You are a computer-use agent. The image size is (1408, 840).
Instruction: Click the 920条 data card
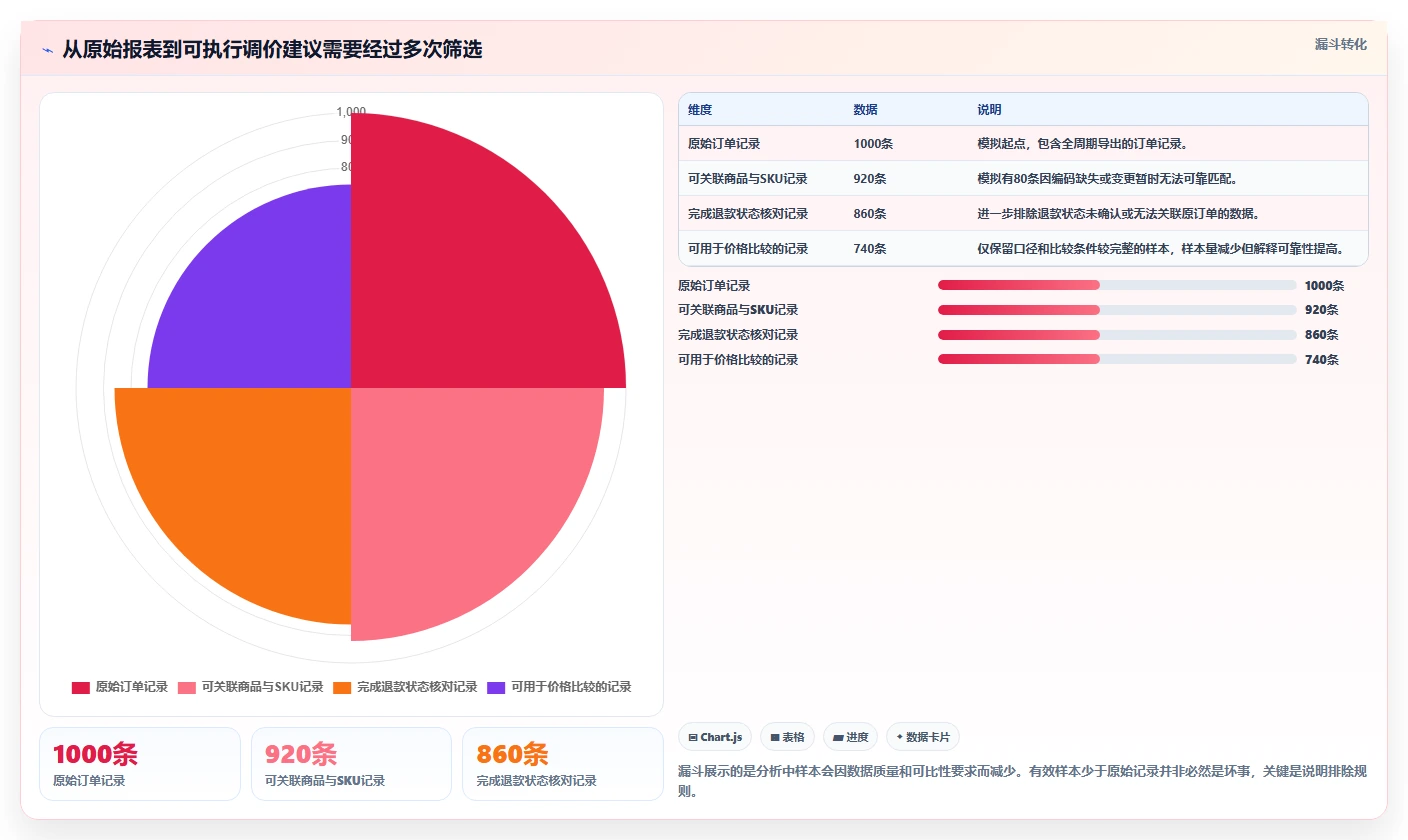[x=351, y=764]
